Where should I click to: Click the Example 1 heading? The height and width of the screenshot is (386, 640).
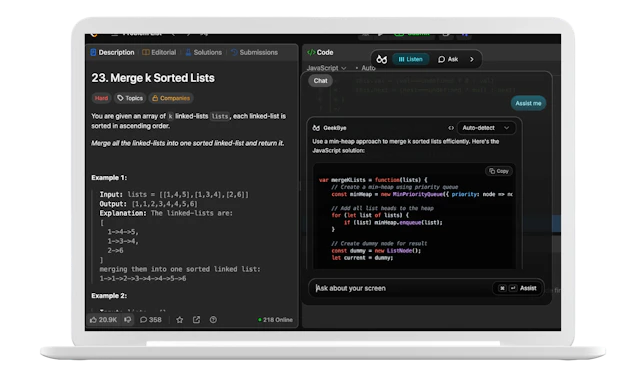[x=109, y=177]
